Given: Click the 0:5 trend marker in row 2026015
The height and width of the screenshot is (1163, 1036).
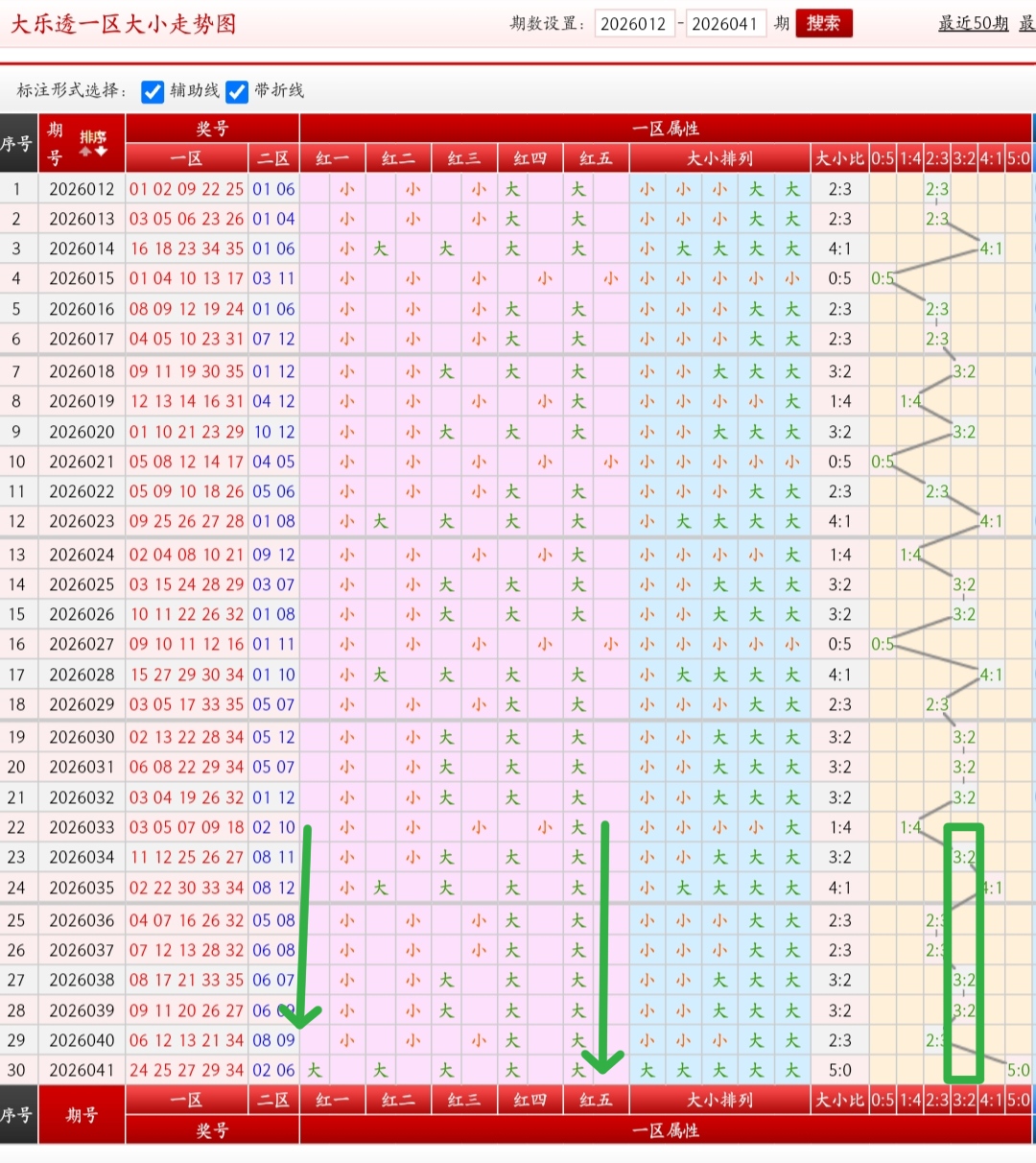Looking at the screenshot, I should [883, 278].
